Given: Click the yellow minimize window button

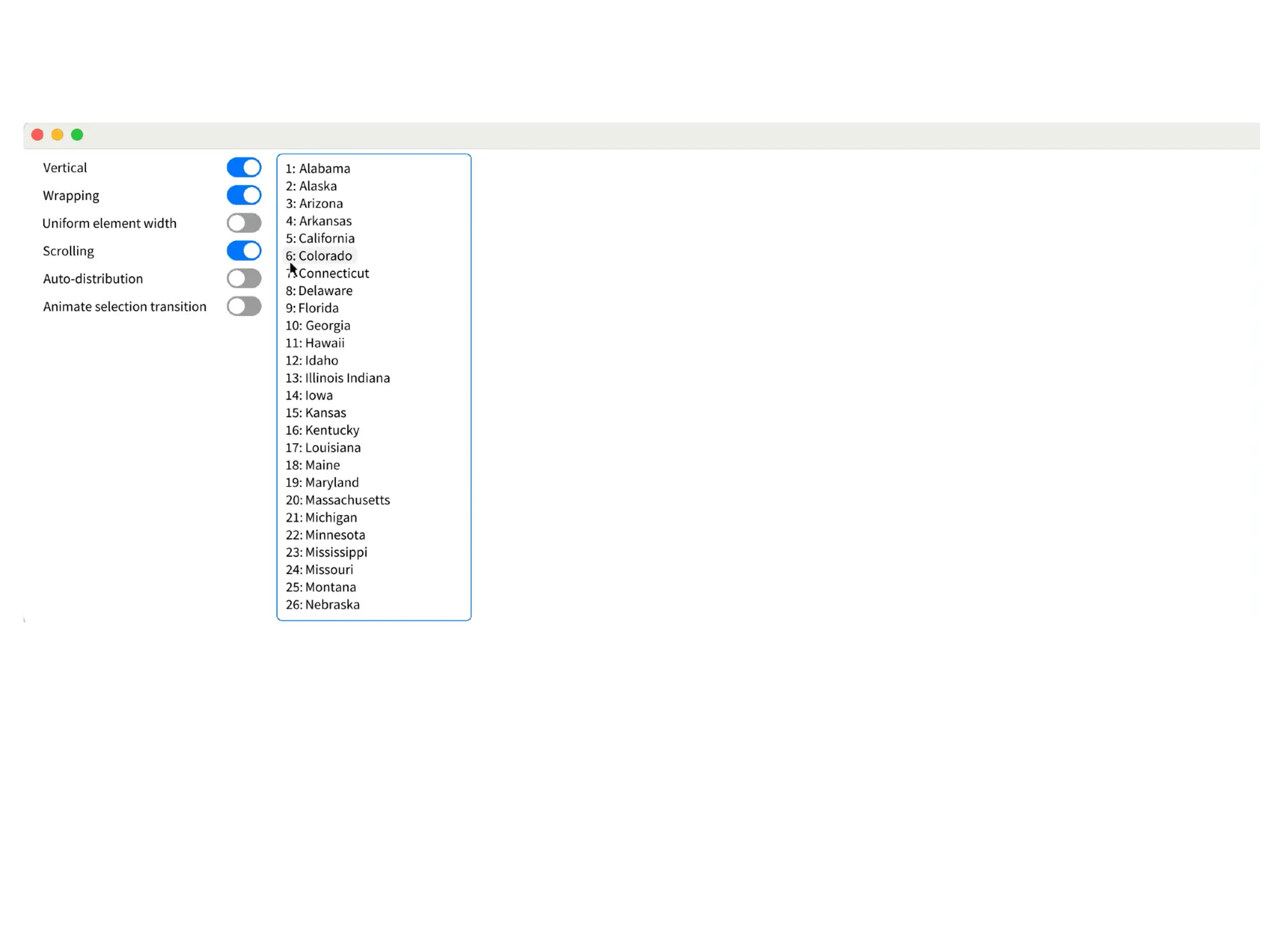Looking at the screenshot, I should (x=57, y=135).
